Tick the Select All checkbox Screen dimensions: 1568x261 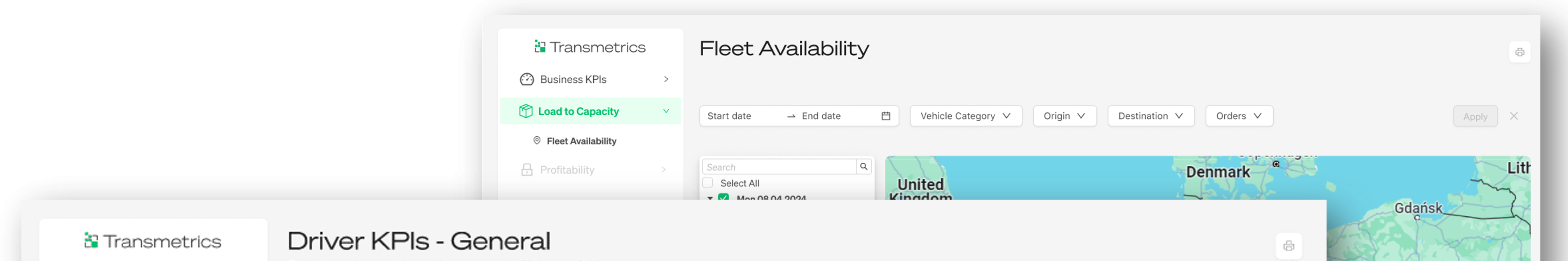click(707, 183)
